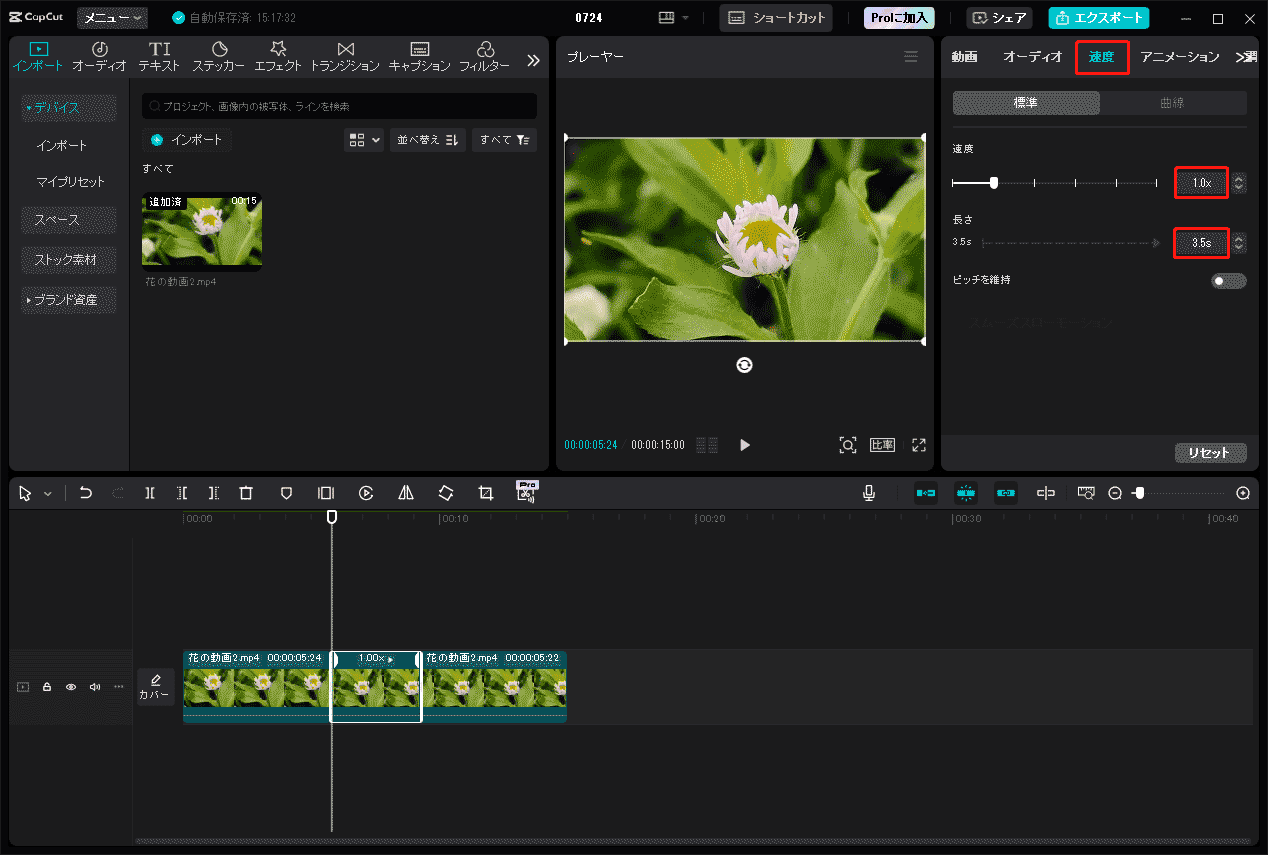
Task: Adjust the timeline zoom slider
Action: coord(1138,493)
